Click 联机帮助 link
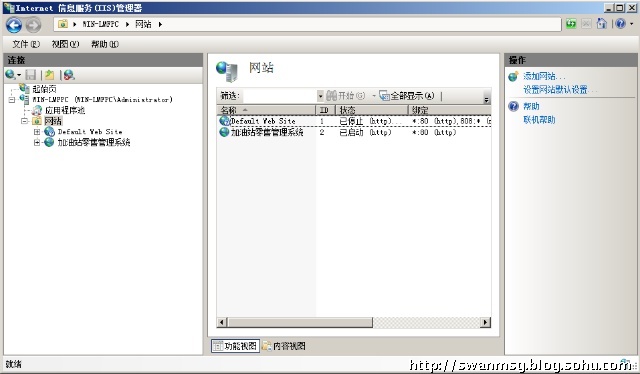Screen dimensions: 640x374 point(539,120)
